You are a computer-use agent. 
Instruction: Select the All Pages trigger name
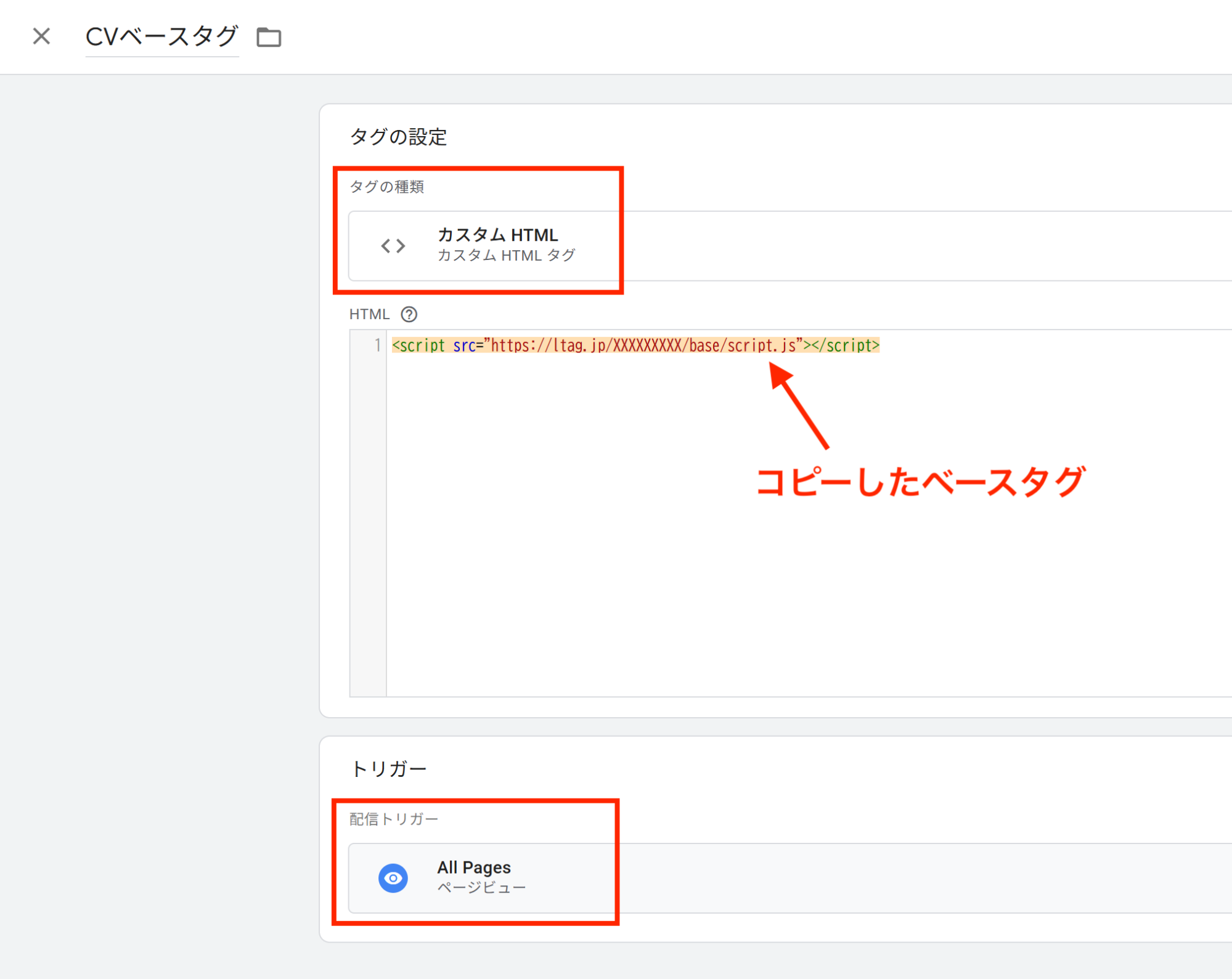tap(473, 867)
